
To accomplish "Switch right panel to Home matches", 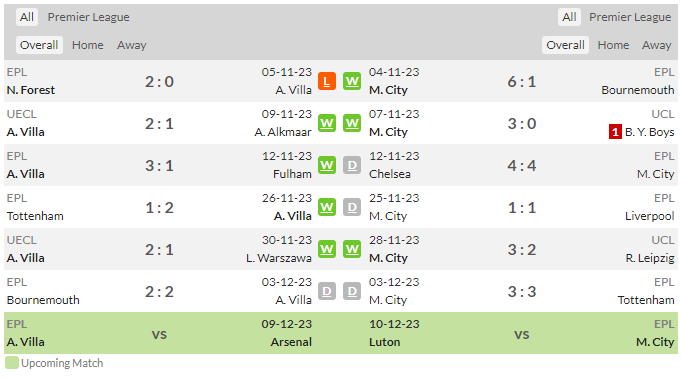I will pos(613,45).
